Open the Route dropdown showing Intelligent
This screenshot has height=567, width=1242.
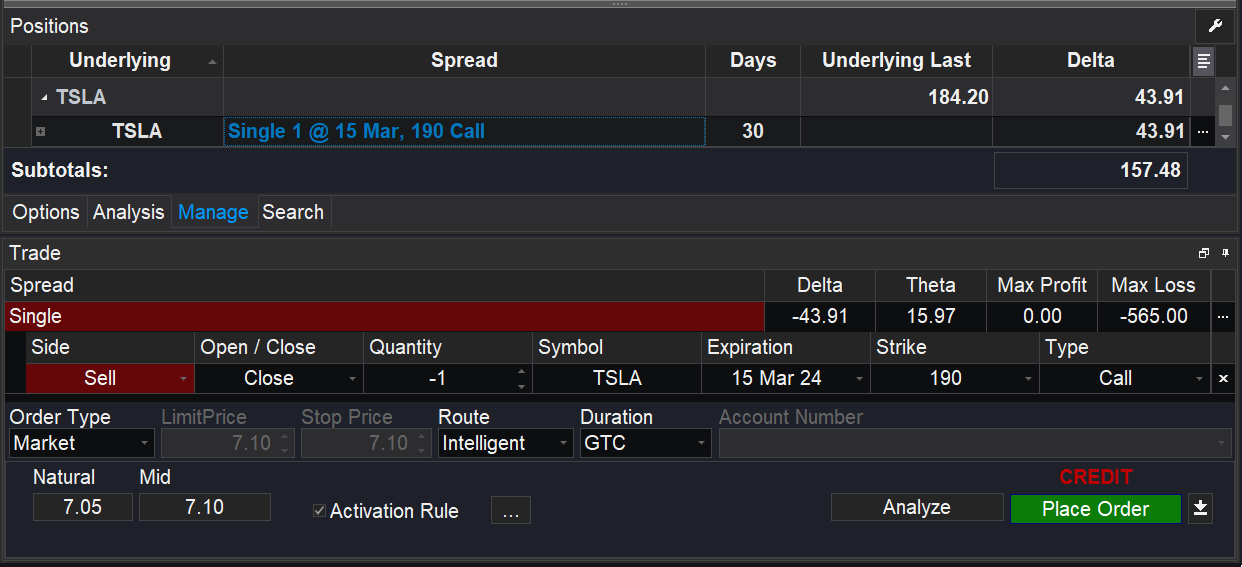505,443
